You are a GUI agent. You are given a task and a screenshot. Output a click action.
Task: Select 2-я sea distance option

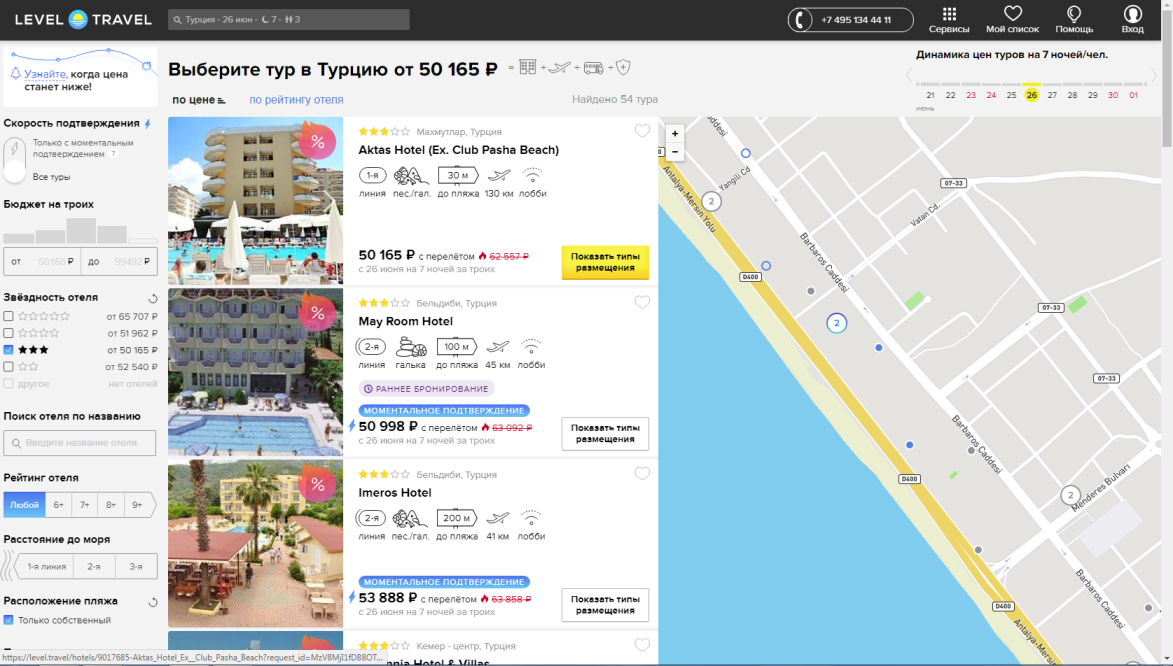tap(94, 566)
